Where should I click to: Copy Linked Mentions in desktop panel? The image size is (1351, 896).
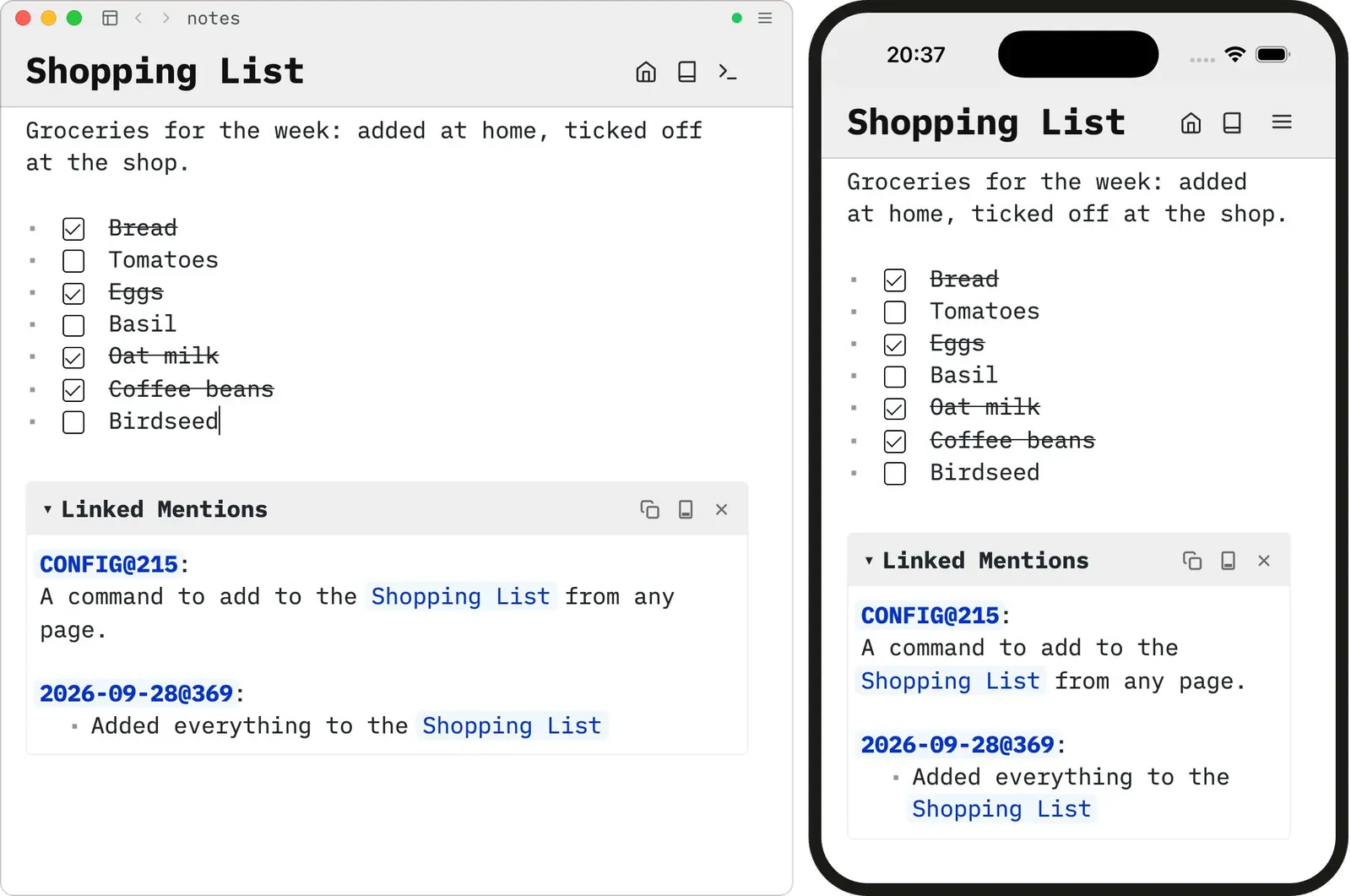(x=649, y=509)
